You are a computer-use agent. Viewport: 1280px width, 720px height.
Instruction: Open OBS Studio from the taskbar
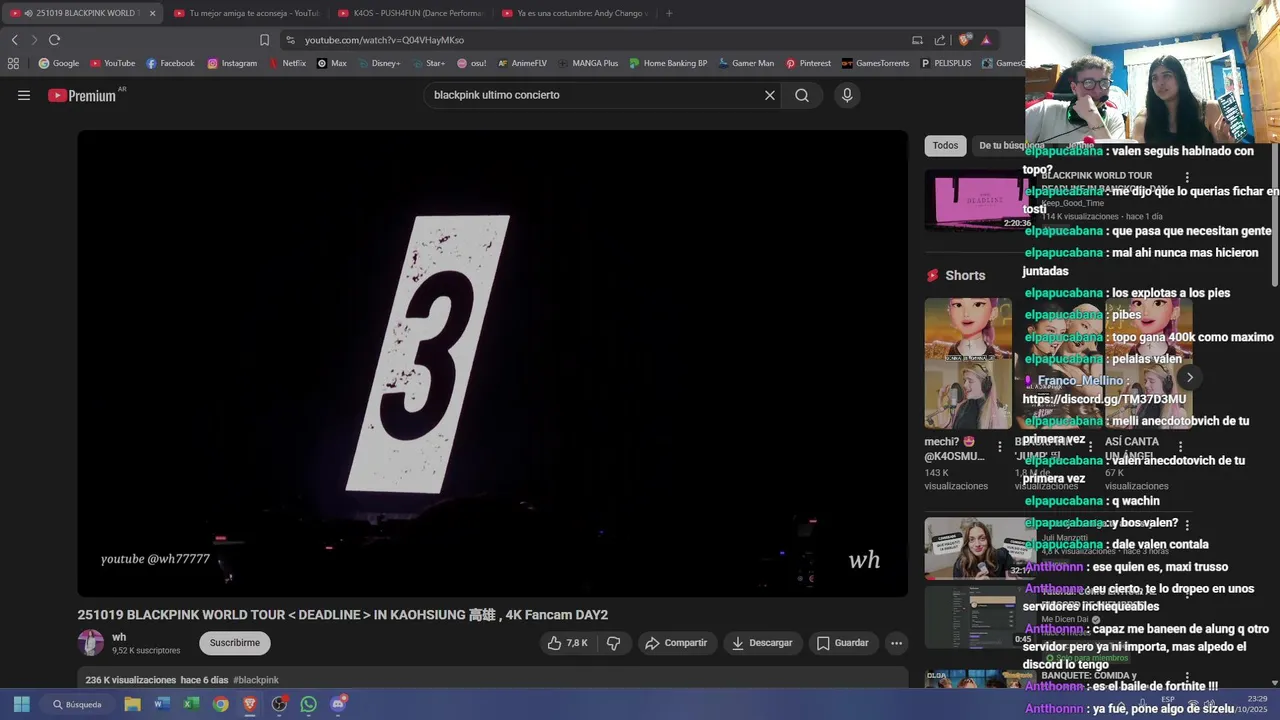pos(279,704)
